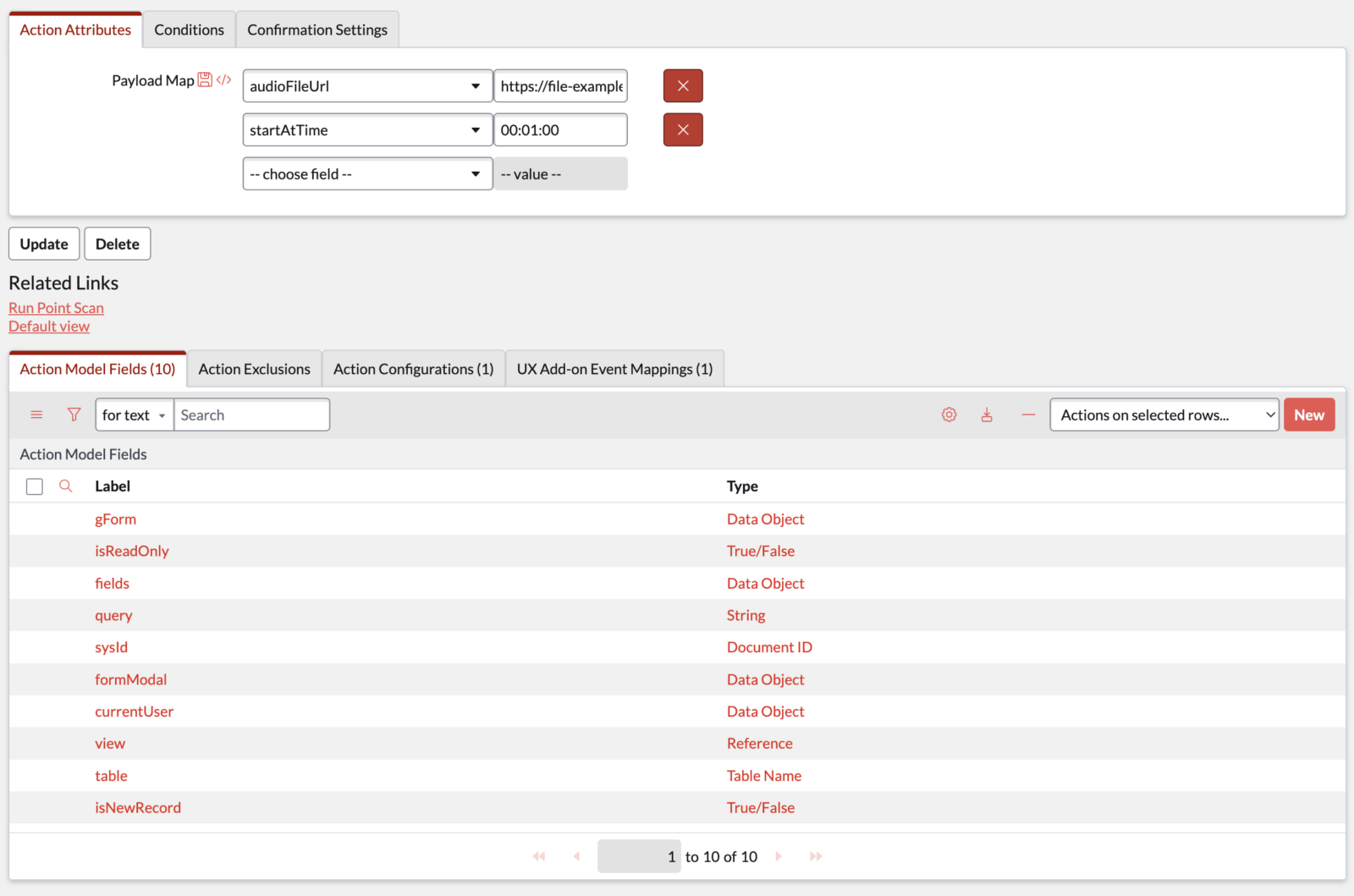Open the Action Exclusions tab
Viewport: 1354px width, 896px height.
coord(254,368)
